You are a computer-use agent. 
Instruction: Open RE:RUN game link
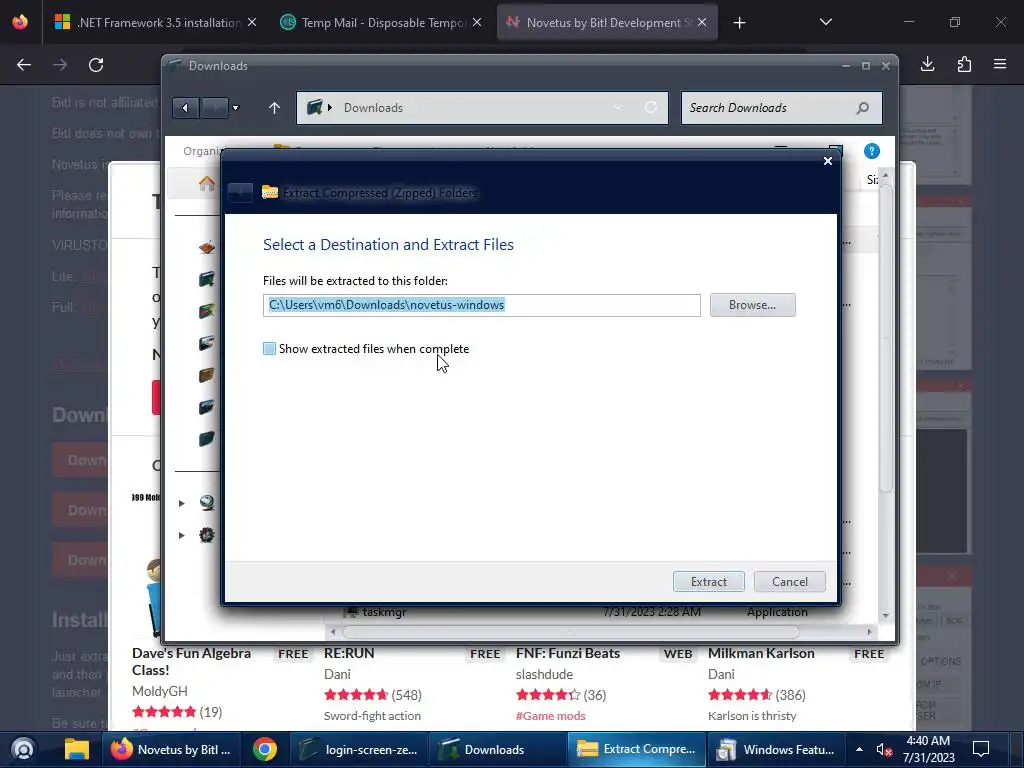349,653
